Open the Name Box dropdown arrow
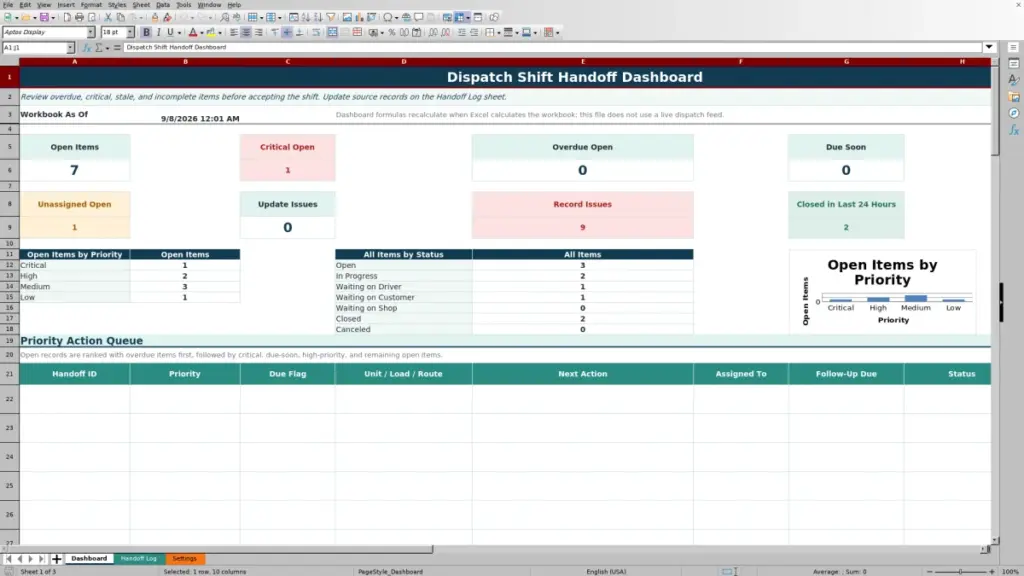 tap(70, 48)
